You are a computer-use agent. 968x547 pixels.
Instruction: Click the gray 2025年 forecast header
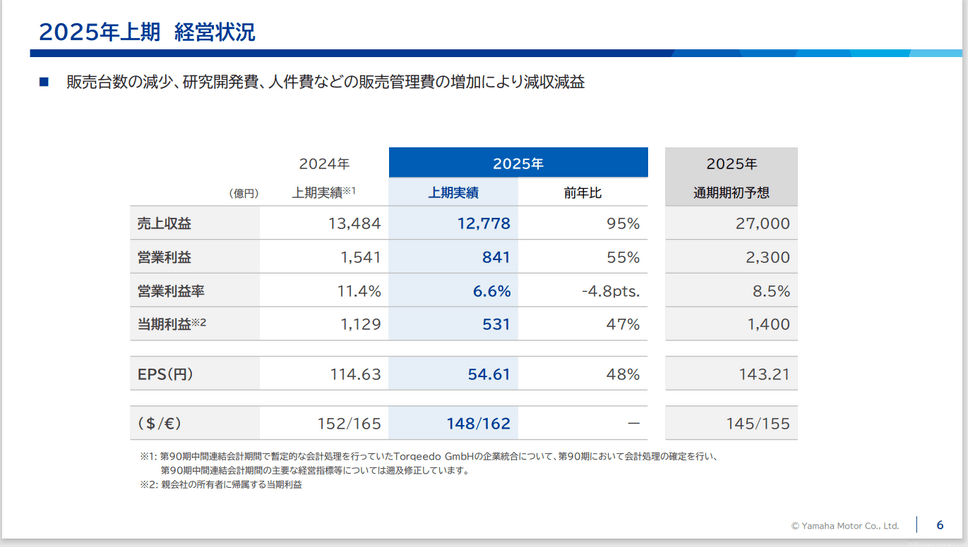731,163
